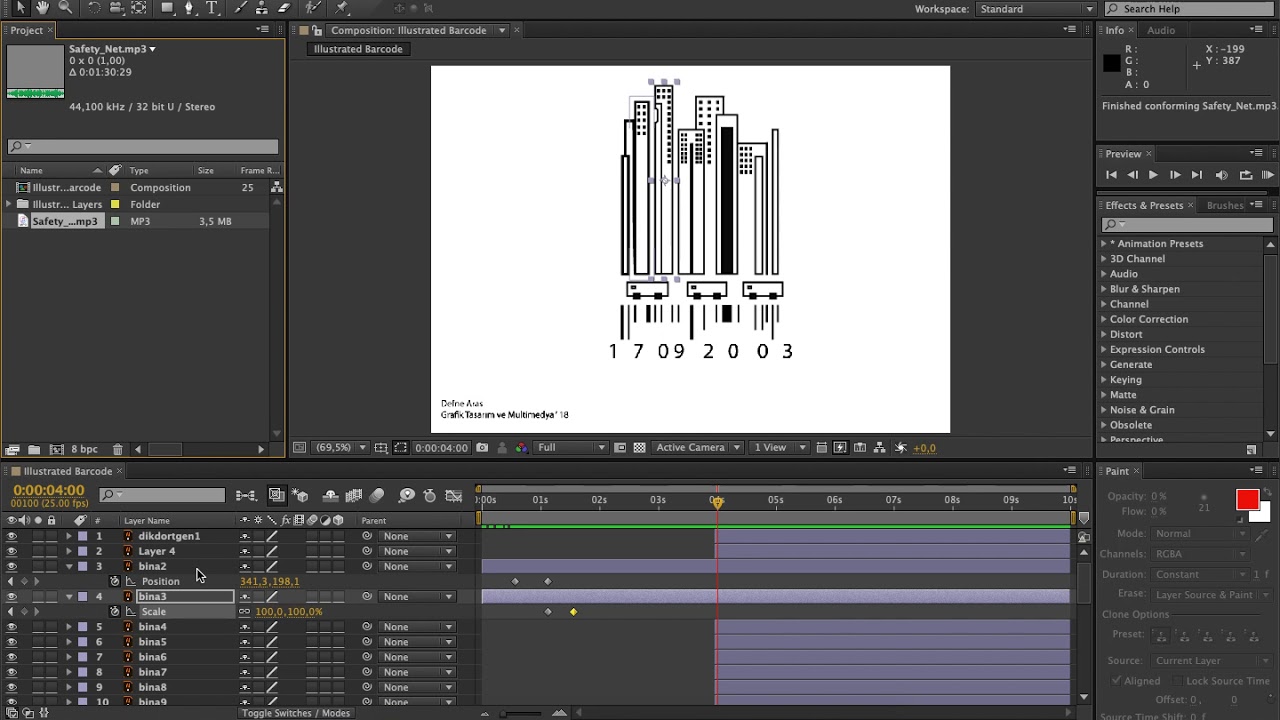The width and height of the screenshot is (1280, 720).
Task: Hide the Layer 4 layer eye toggle
Action: click(x=12, y=551)
